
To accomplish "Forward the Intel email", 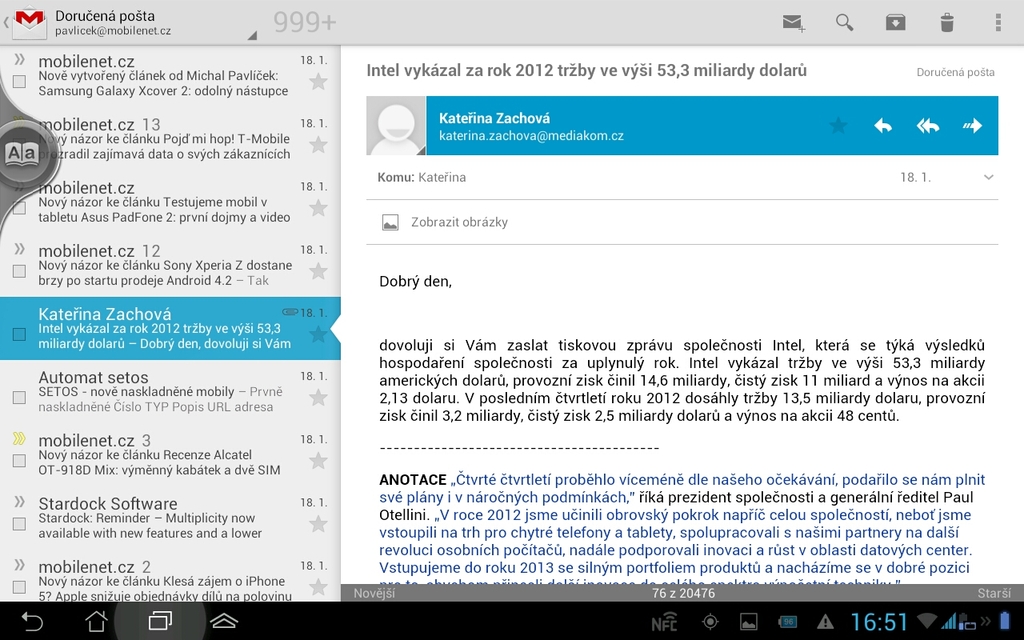I will tap(971, 125).
